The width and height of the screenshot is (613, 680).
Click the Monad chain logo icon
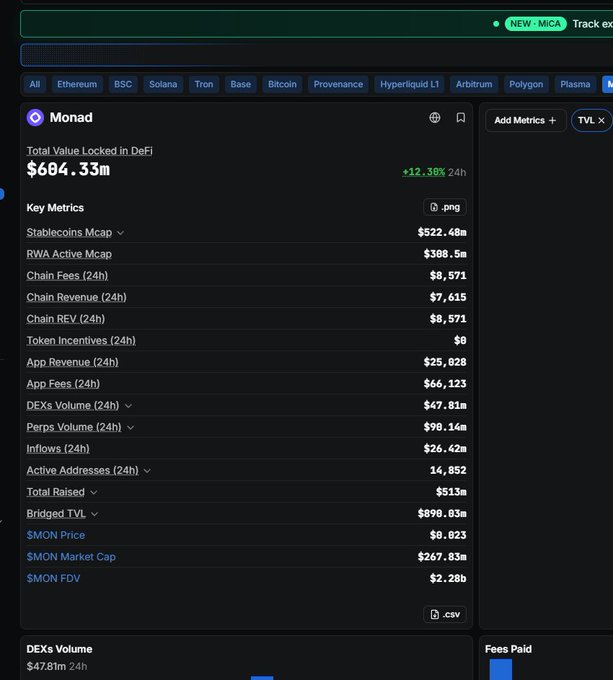[x=35, y=118]
